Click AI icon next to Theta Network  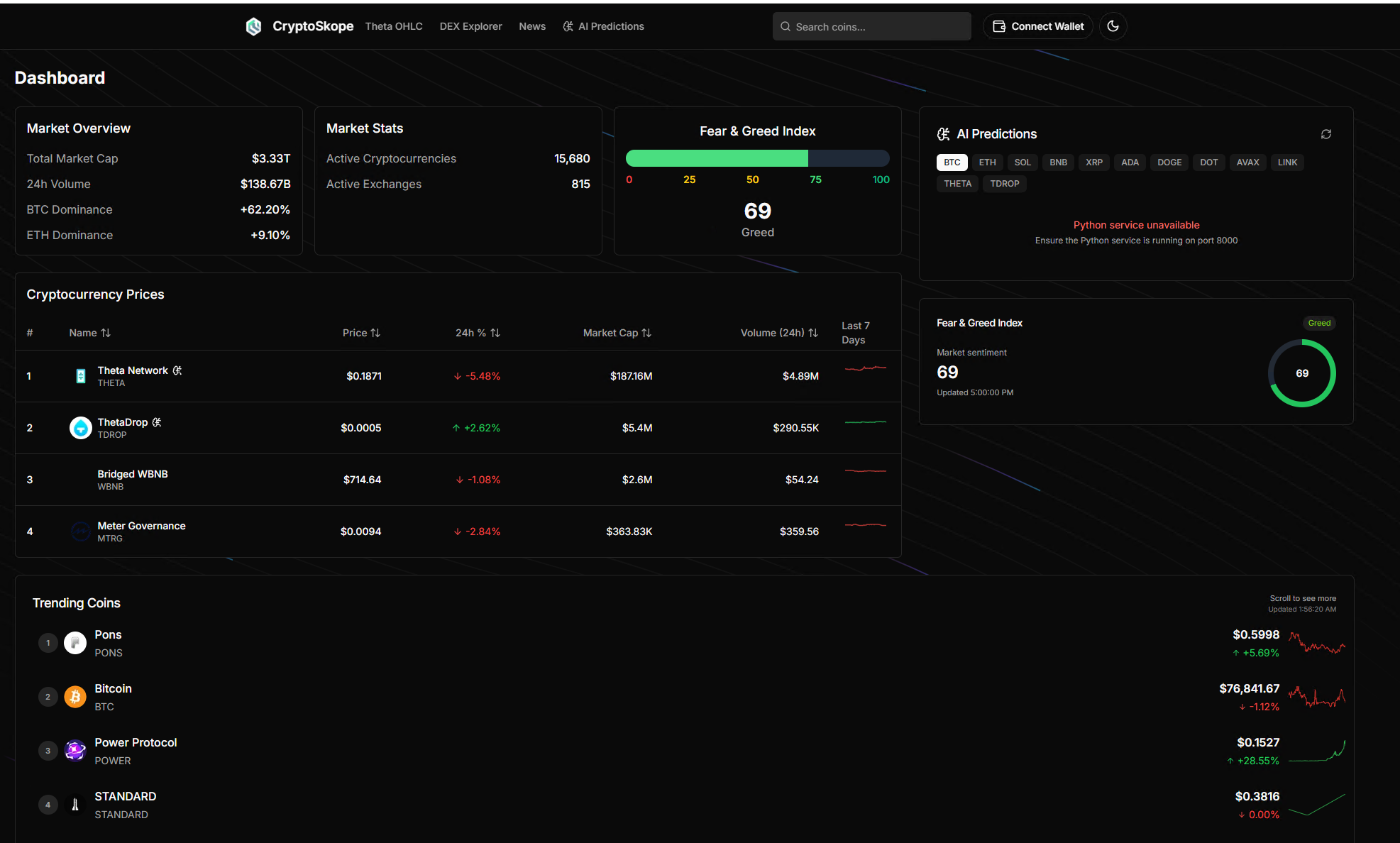(177, 370)
